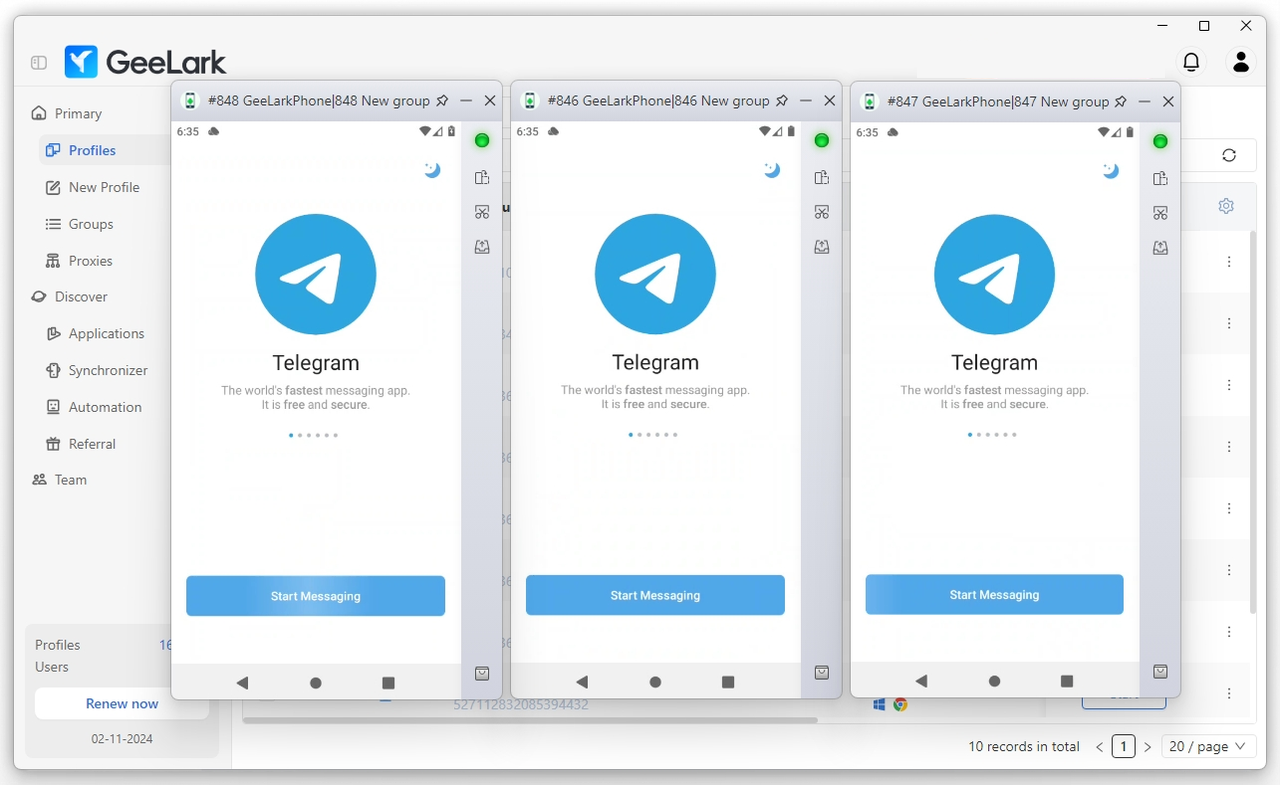Click the '02-11-2024' expiry date text
Viewport: 1280px width, 785px height.
click(122, 739)
